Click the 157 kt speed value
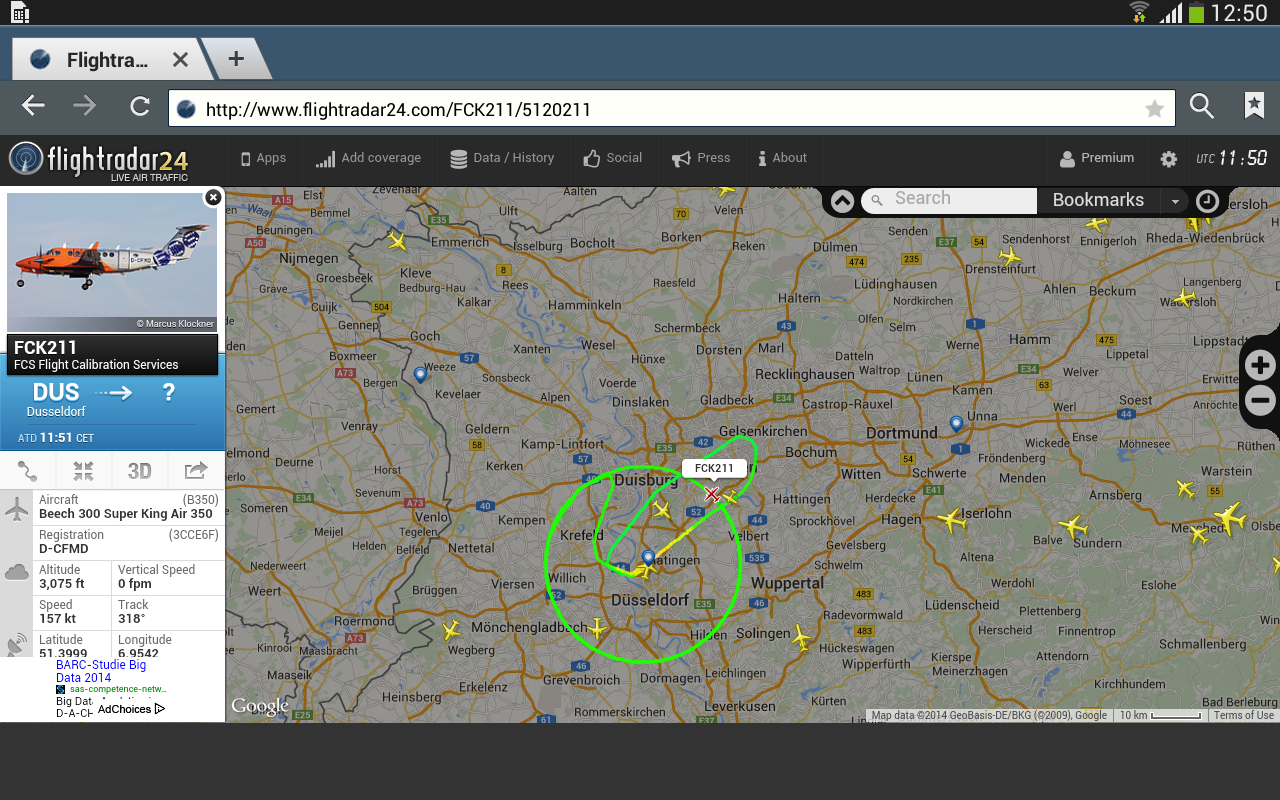Viewport: 1280px width, 800px height. [58, 619]
